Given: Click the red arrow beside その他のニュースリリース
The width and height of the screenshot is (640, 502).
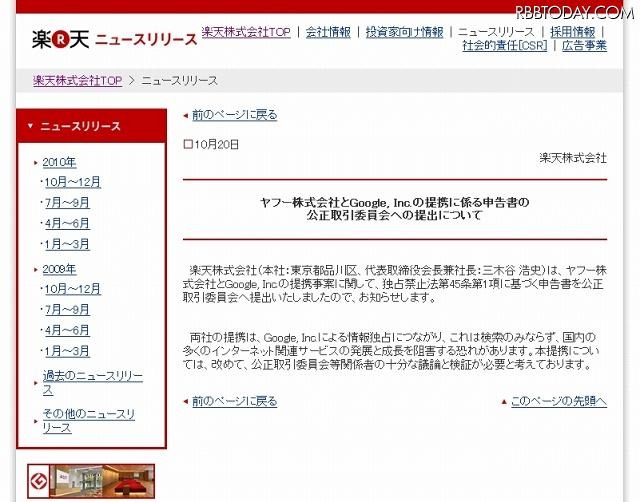Looking at the screenshot, I should (x=36, y=421).
